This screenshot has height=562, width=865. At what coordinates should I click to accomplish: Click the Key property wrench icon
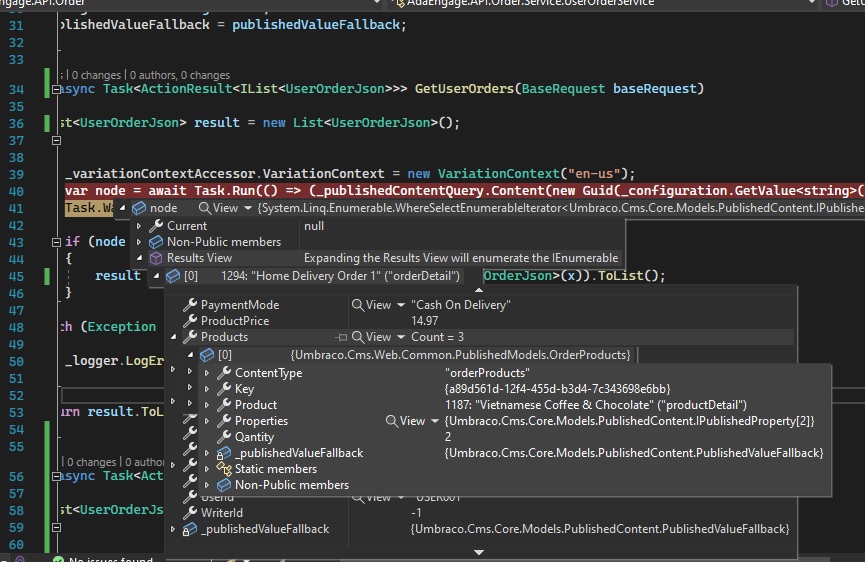[224, 389]
